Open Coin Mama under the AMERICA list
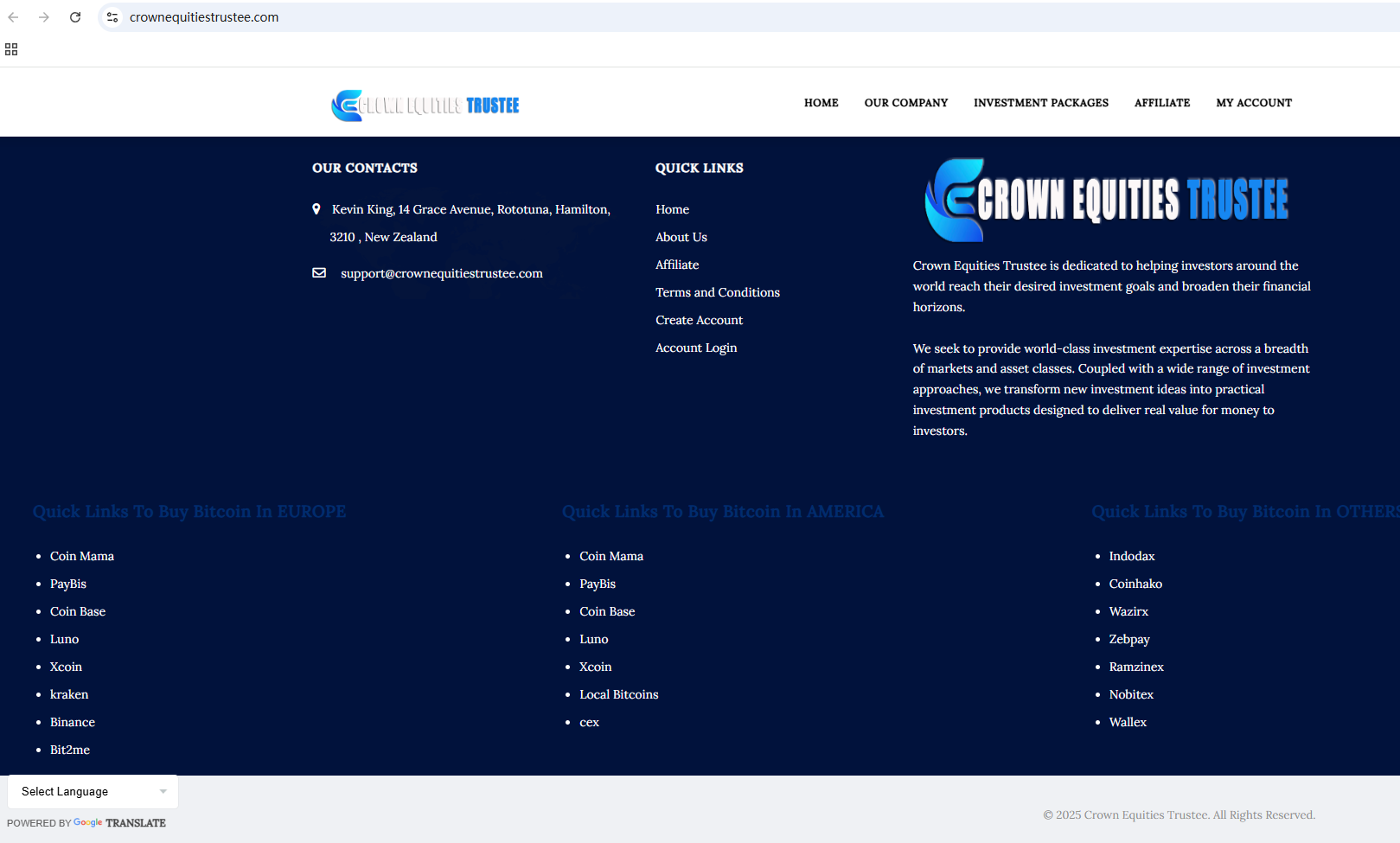 611,556
